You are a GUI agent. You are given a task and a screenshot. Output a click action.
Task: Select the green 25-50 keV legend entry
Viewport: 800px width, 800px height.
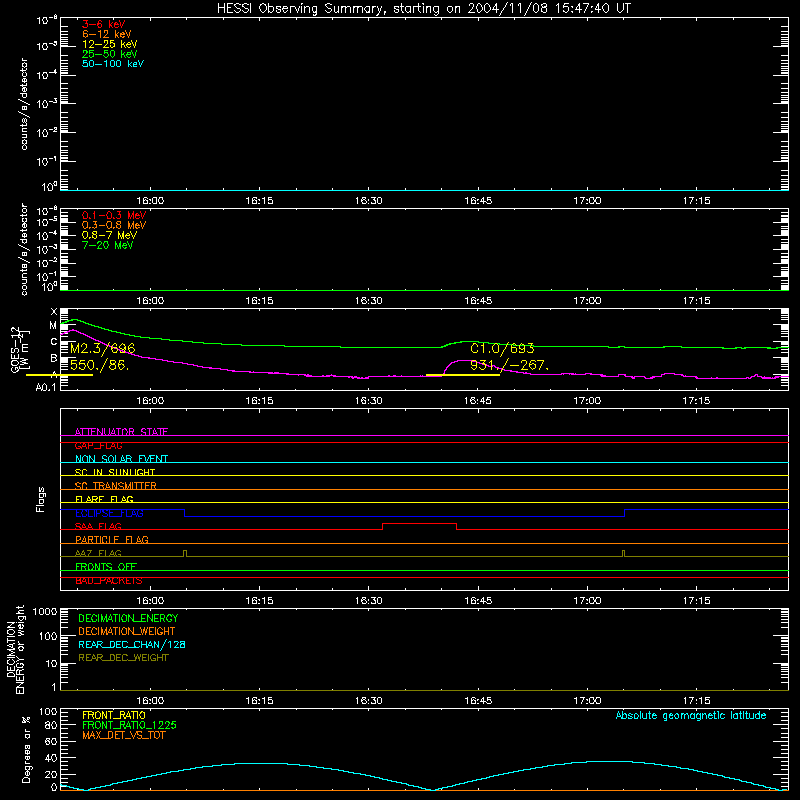[x=110, y=54]
